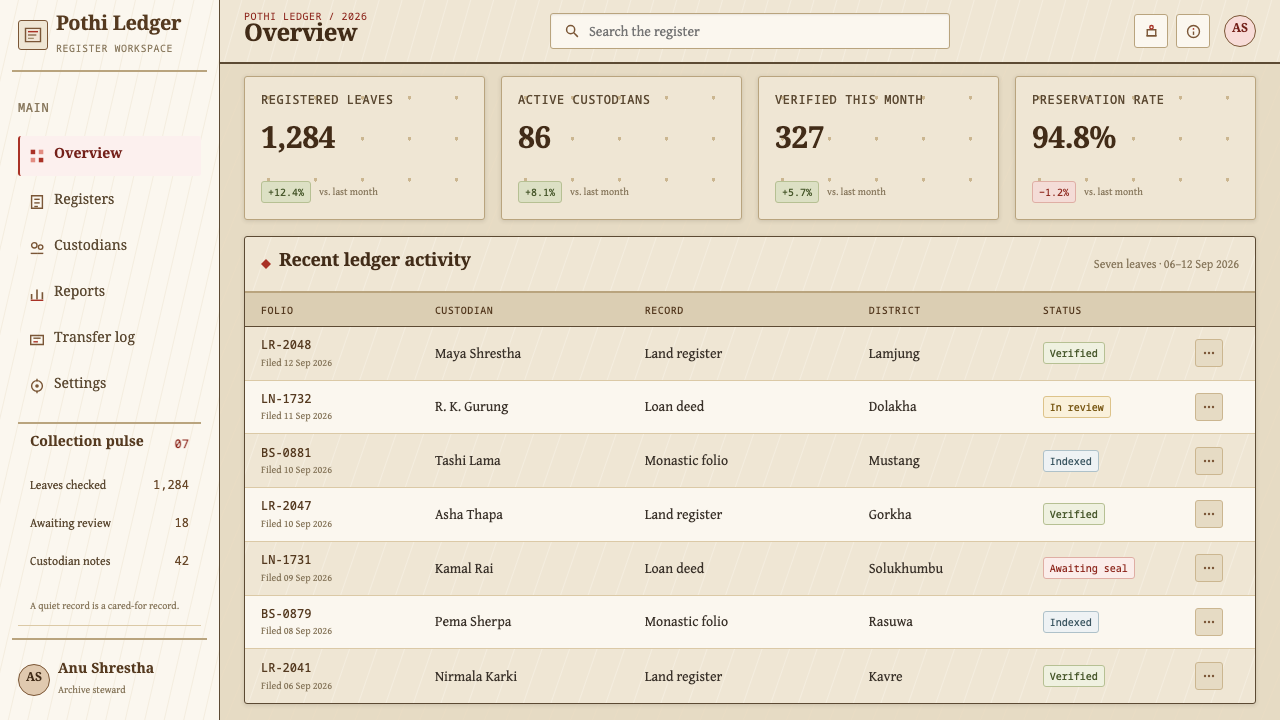Viewport: 1280px width, 720px height.
Task: Open row actions for folio LN-1731
Action: [x=1209, y=568]
